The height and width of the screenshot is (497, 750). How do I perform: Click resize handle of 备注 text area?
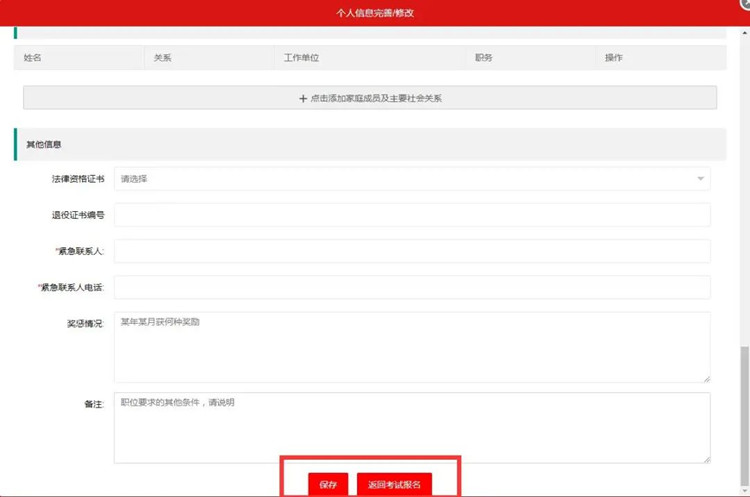(x=706, y=459)
